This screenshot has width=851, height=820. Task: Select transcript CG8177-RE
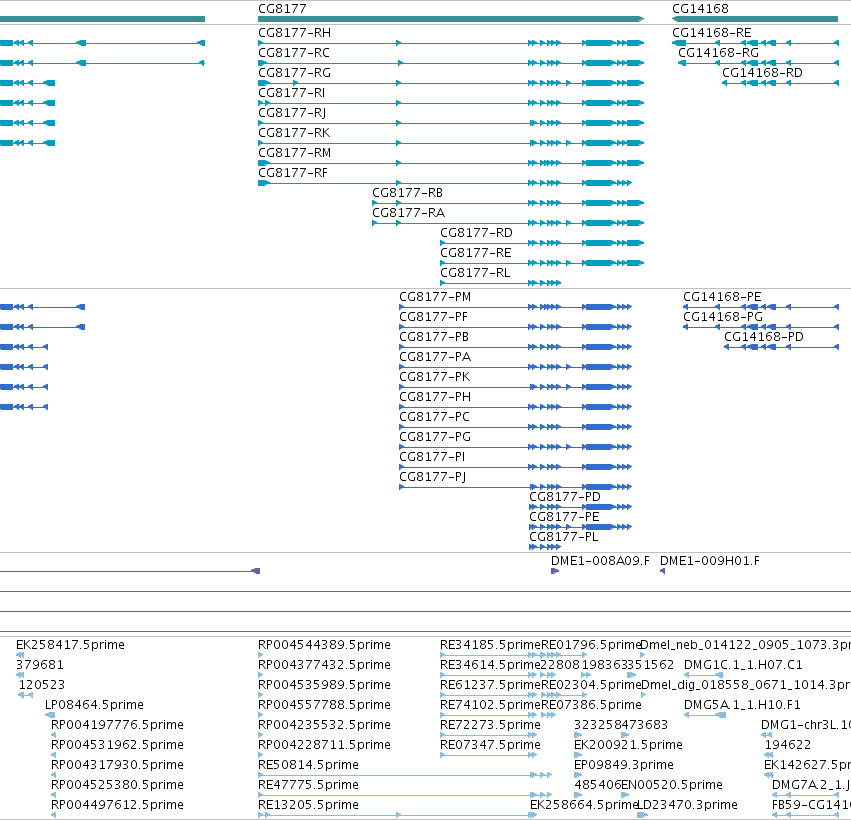(475, 253)
